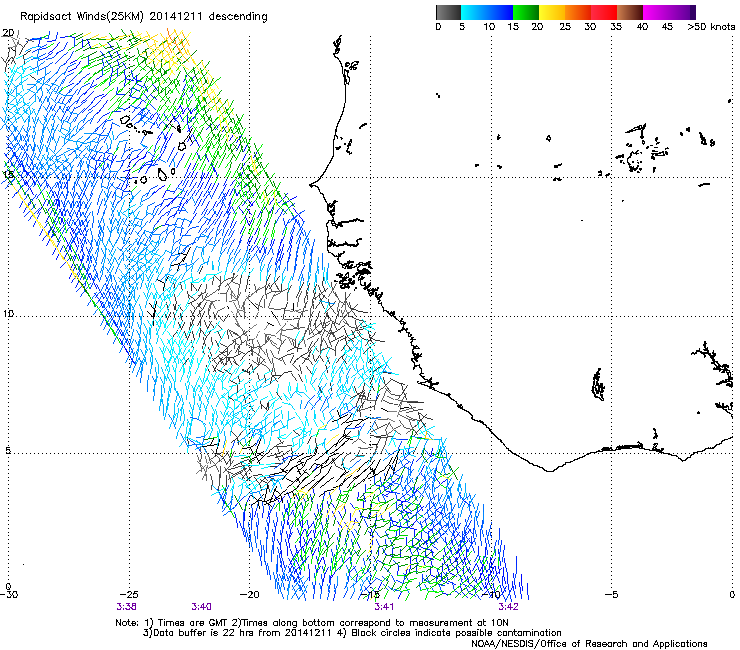
Task: Click the orange 25-30 knots color swatch
Action: (x=578, y=12)
